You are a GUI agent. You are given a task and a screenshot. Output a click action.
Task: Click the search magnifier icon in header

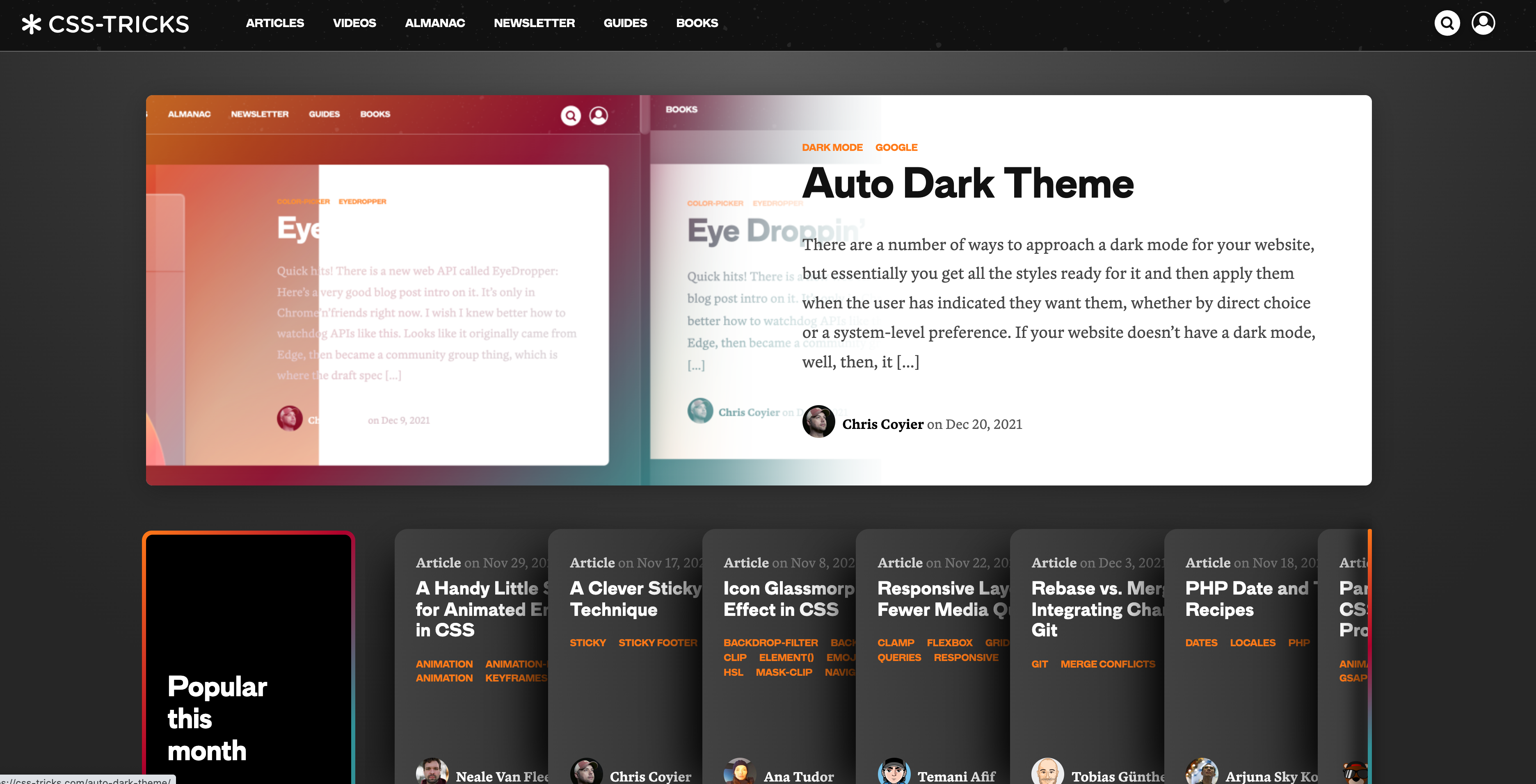(1447, 23)
